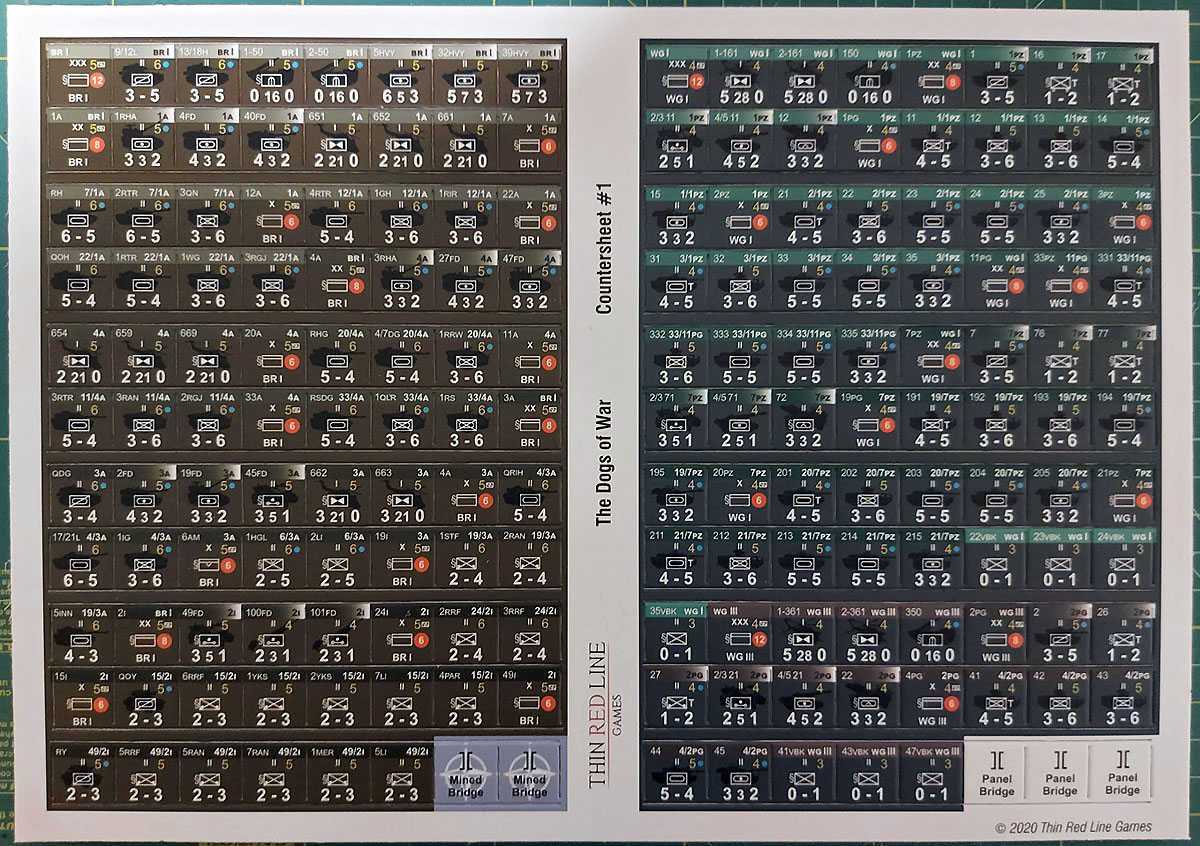Click the © 2020 Thin Red Line Games notice

tap(1073, 827)
